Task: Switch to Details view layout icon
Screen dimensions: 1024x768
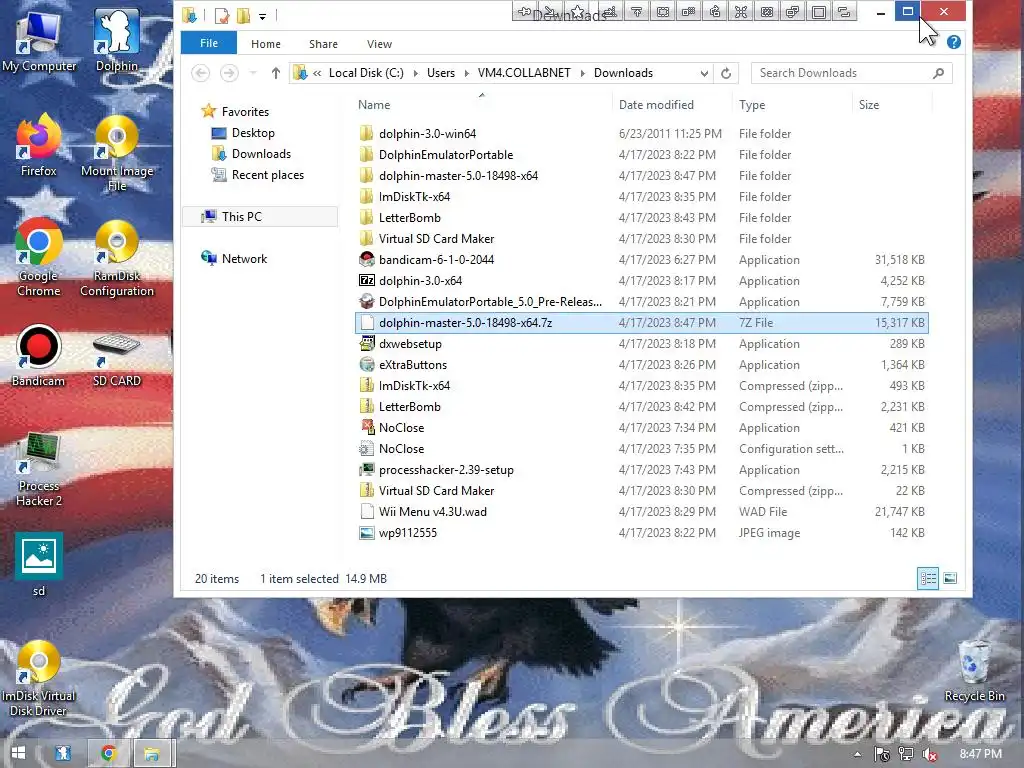Action: click(x=928, y=578)
